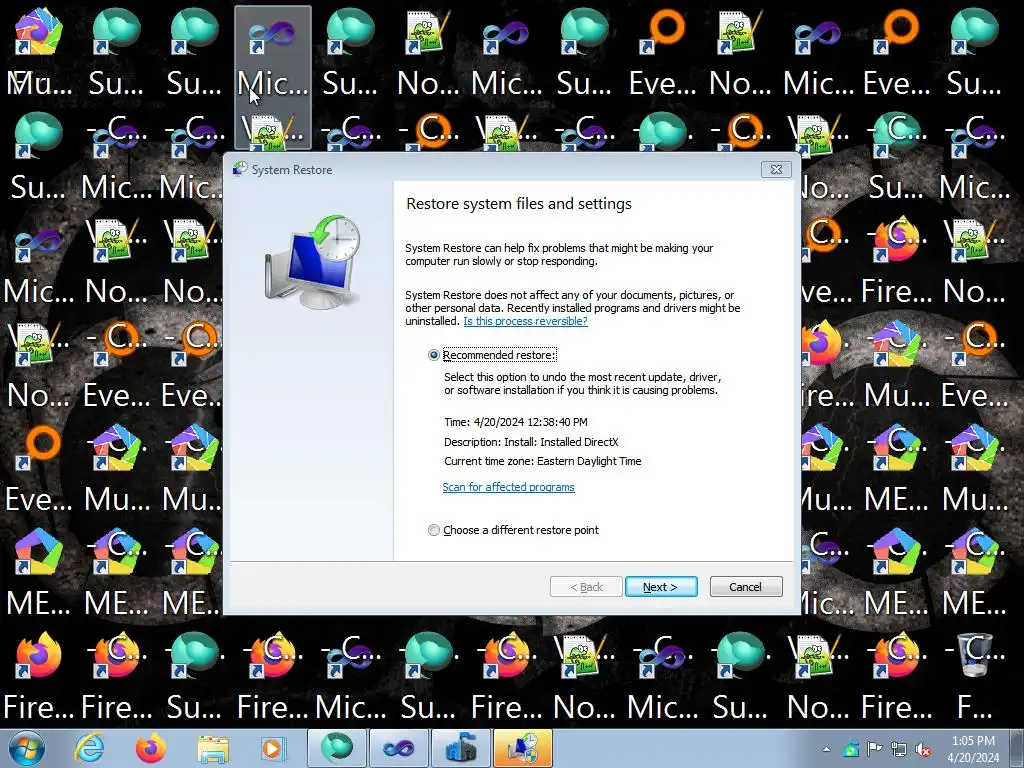Screen dimensions: 1024x768
Task: Open the Windows Start menu orb
Action: click(26, 748)
